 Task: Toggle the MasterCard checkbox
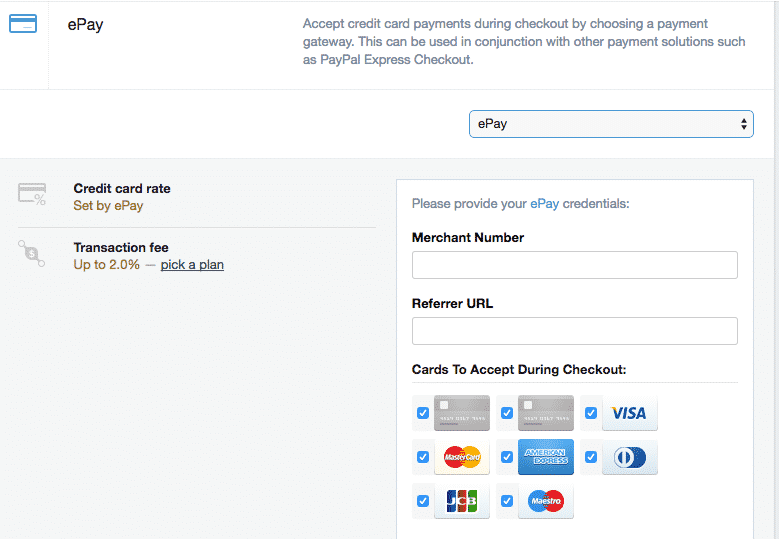(x=423, y=457)
